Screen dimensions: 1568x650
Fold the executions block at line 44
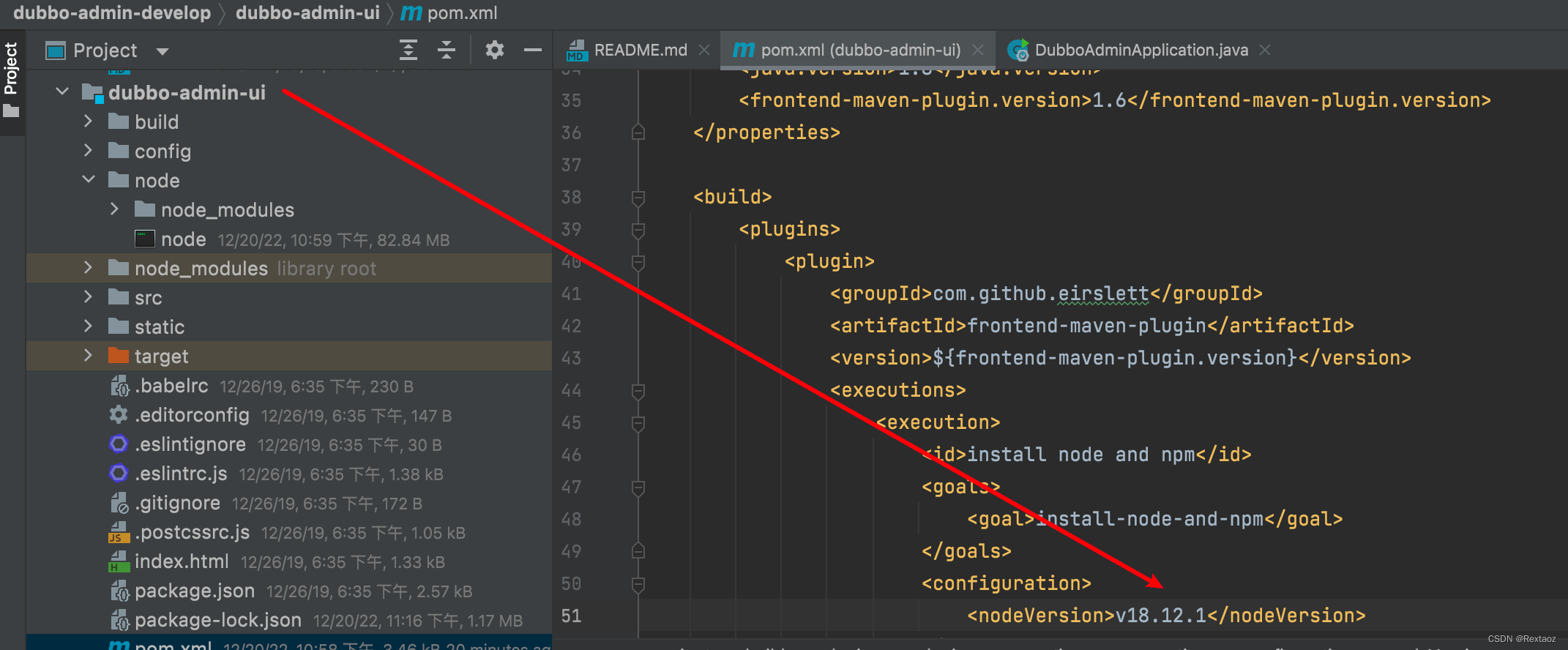638,390
